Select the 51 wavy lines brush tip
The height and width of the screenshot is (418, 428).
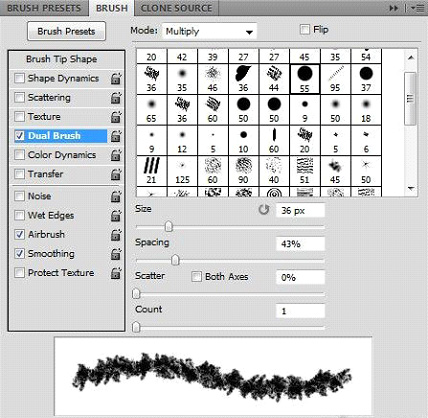point(305,171)
